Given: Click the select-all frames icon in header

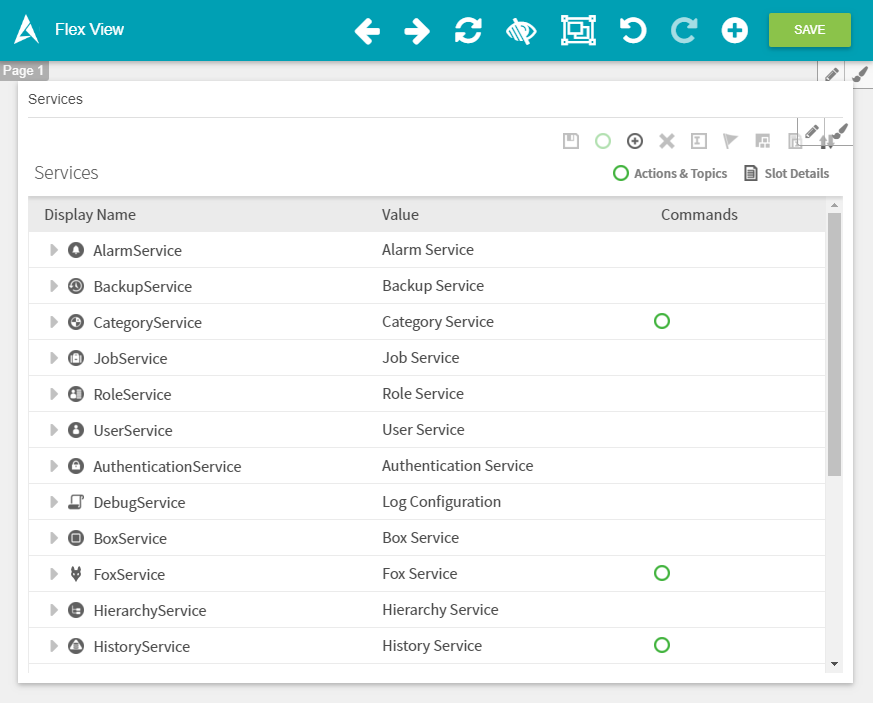Looking at the screenshot, I should tap(578, 30).
